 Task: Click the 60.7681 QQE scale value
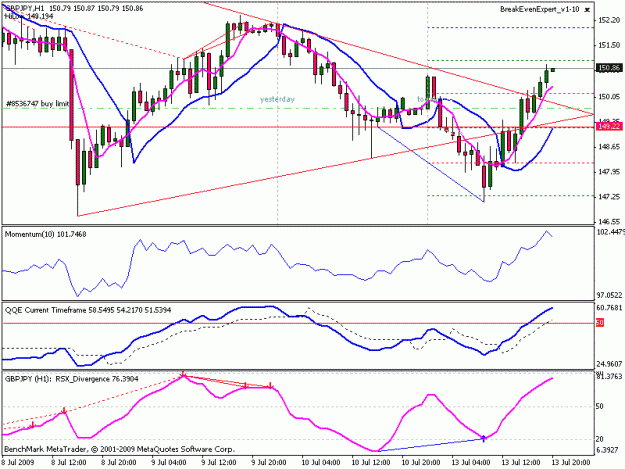(x=609, y=308)
